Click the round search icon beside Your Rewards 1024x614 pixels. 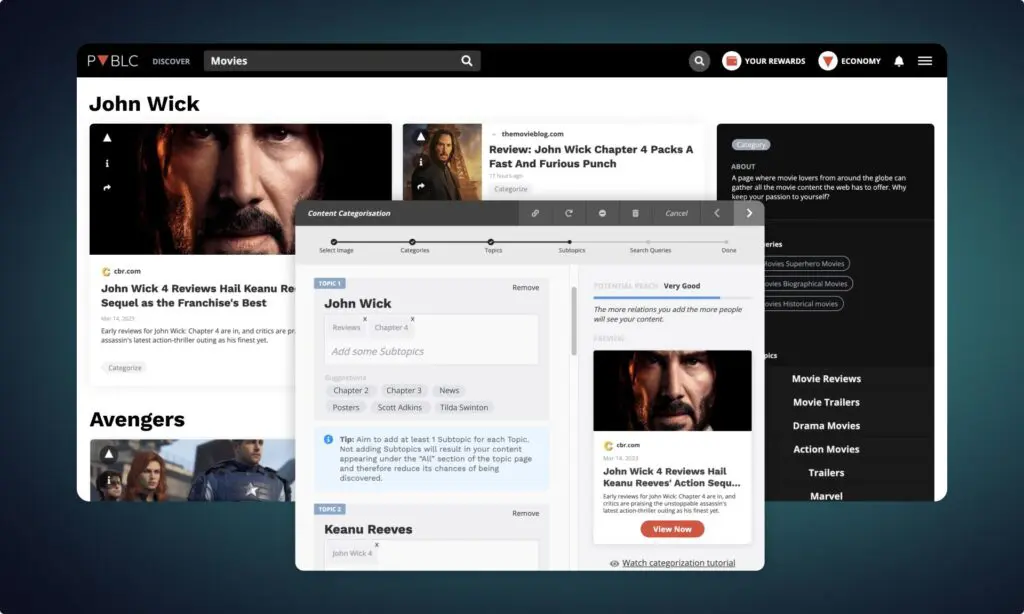click(699, 61)
